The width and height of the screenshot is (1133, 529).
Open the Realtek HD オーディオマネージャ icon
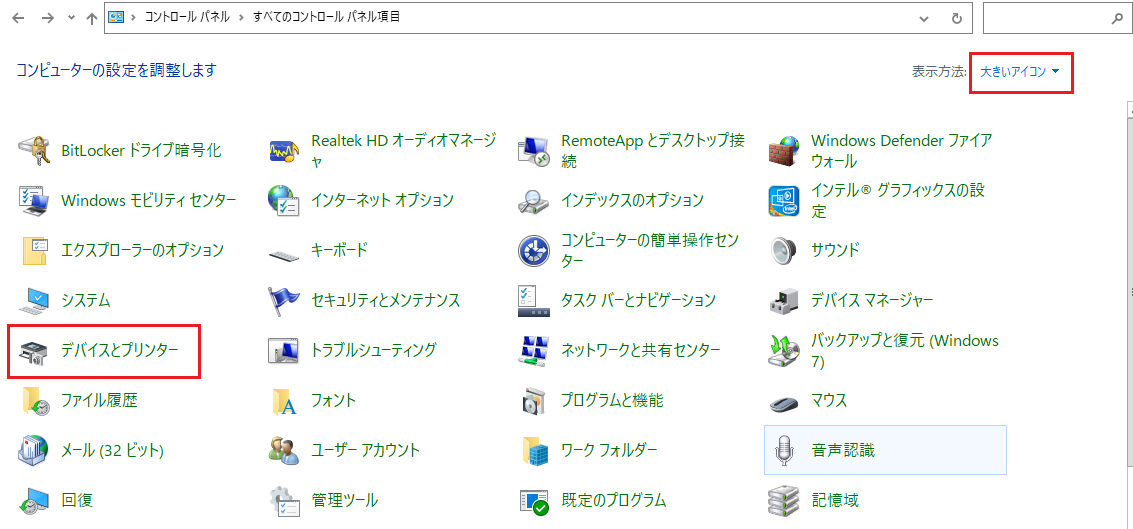click(283, 150)
